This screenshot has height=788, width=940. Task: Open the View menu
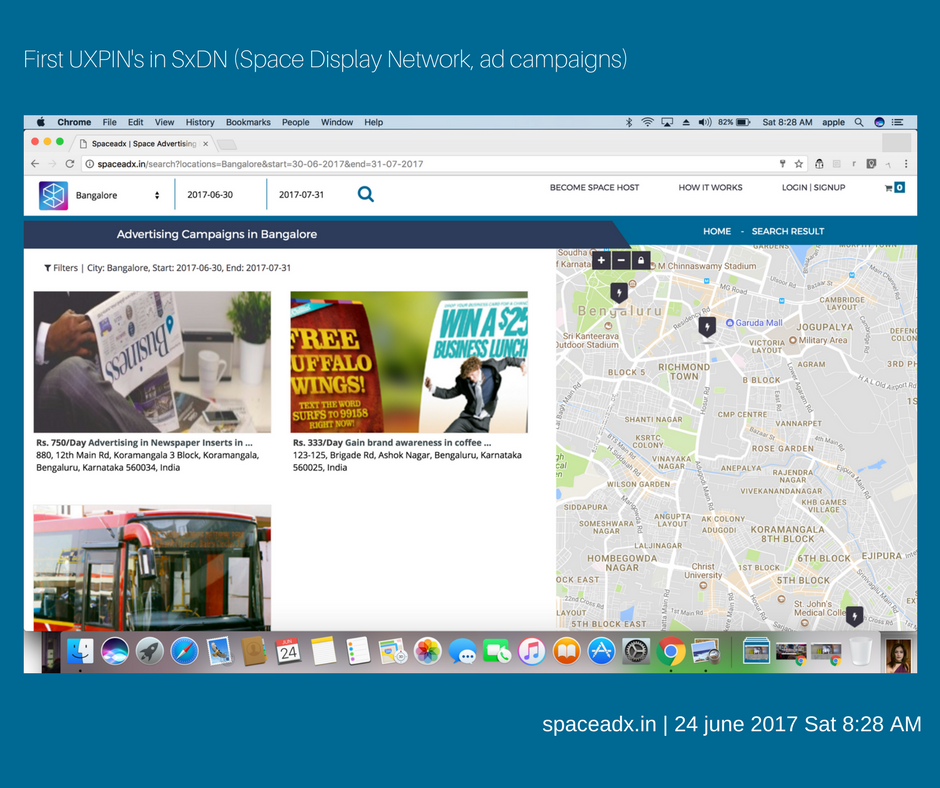coord(164,122)
